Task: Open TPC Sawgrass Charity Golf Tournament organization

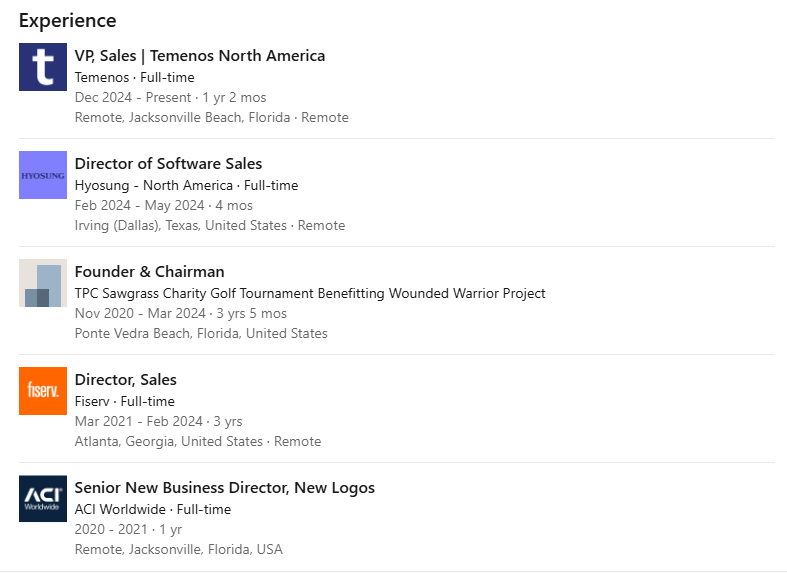Action: [310, 293]
